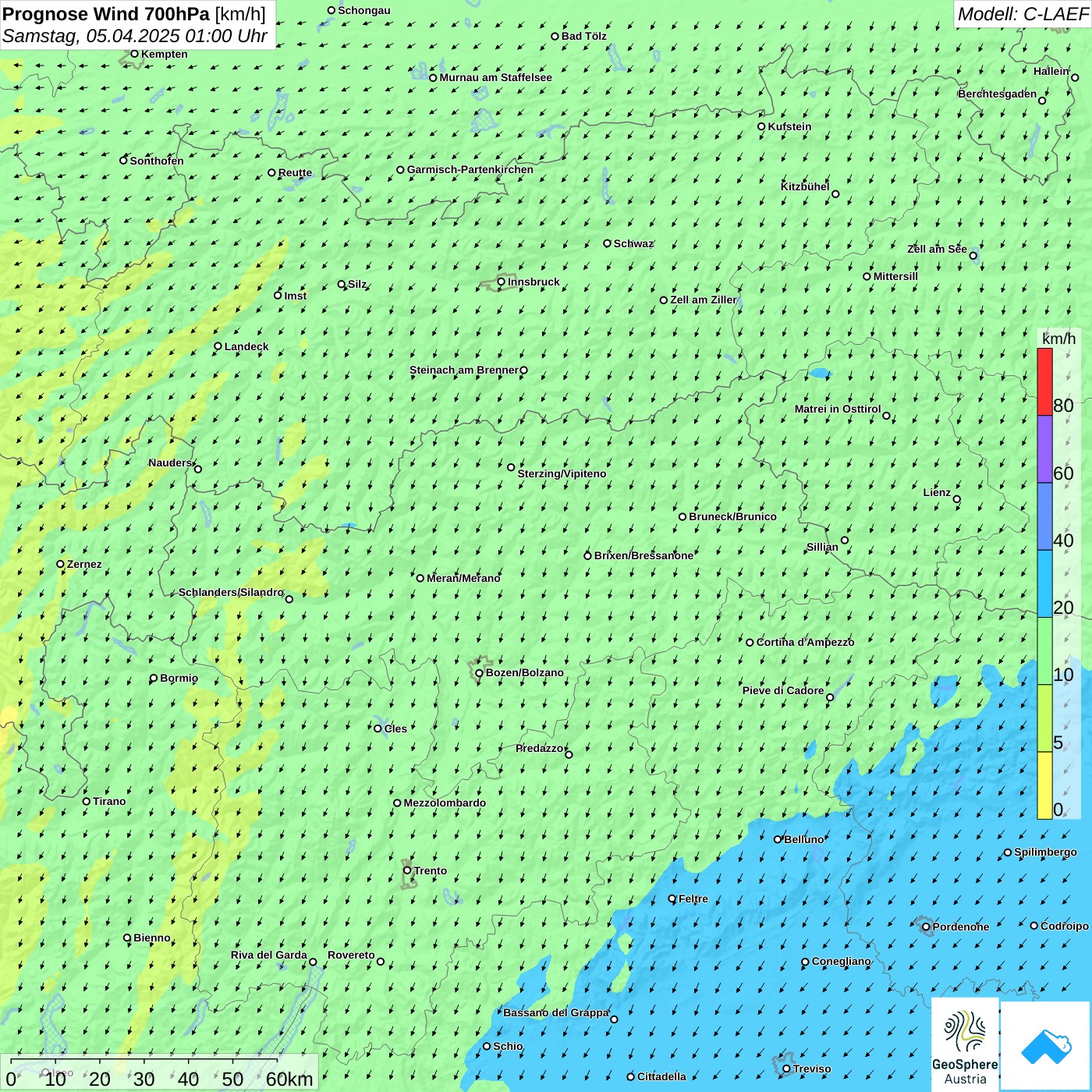This screenshot has height=1092, width=1092.
Task: Click the 'Kitzbühel' label
Action: 805,186
